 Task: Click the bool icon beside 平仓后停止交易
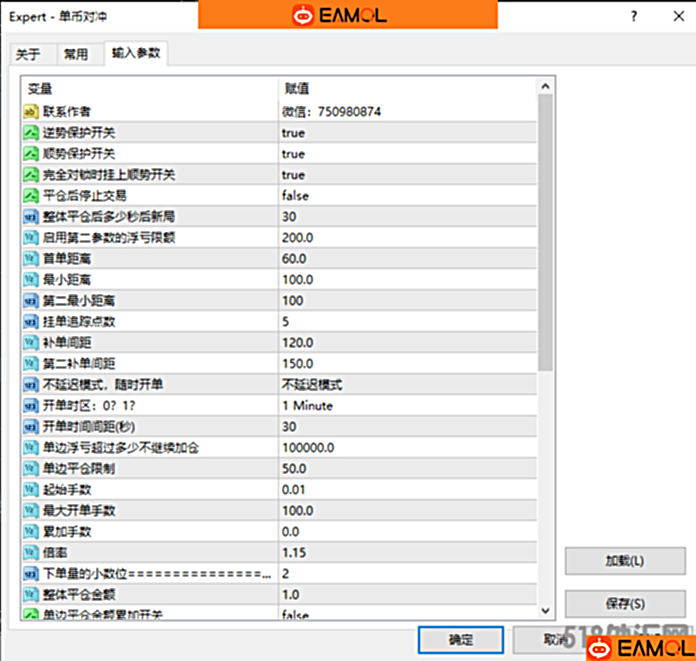(x=31, y=195)
